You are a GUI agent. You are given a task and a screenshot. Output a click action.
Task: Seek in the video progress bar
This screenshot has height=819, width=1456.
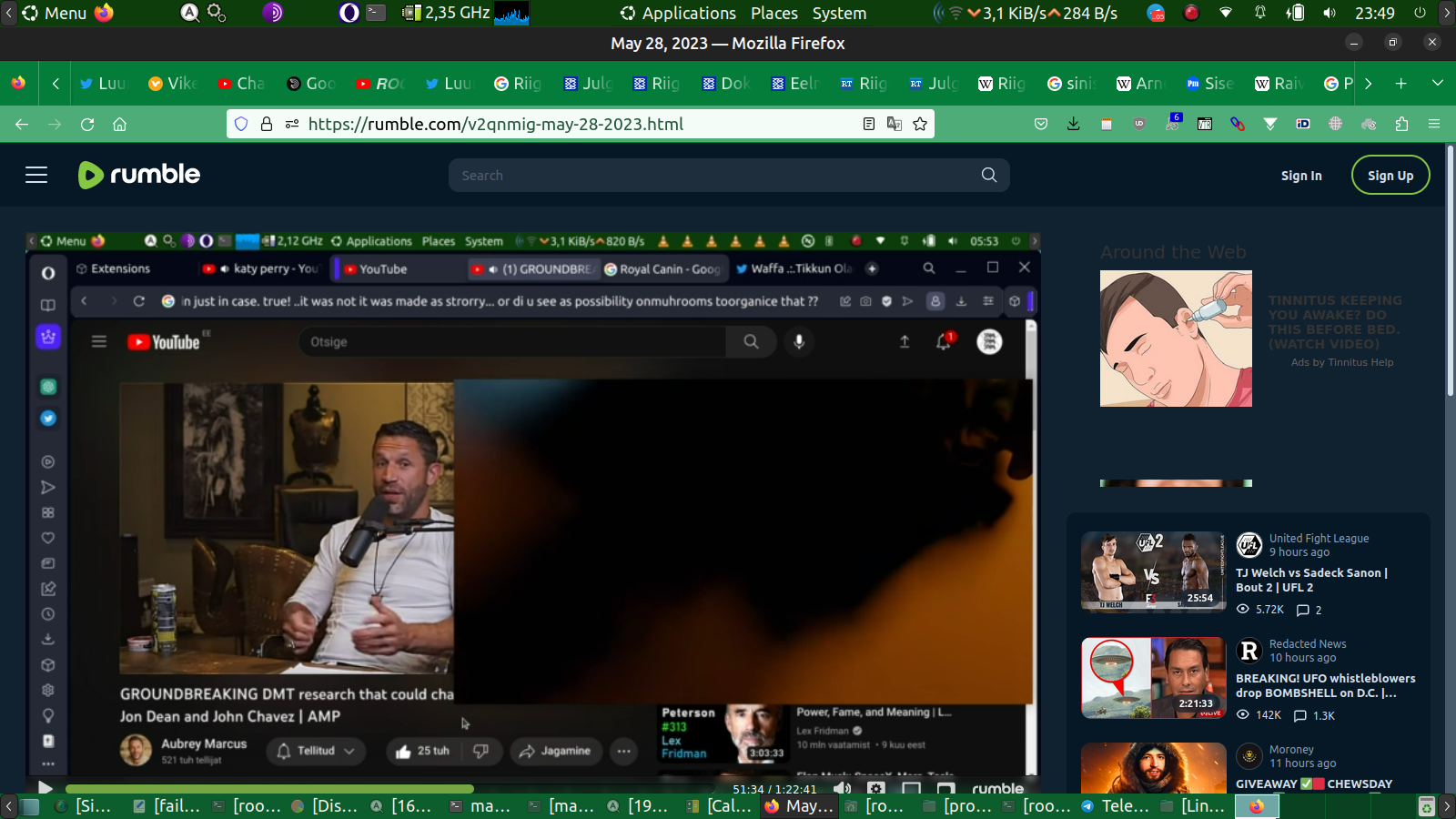pyautogui.click(x=389, y=789)
